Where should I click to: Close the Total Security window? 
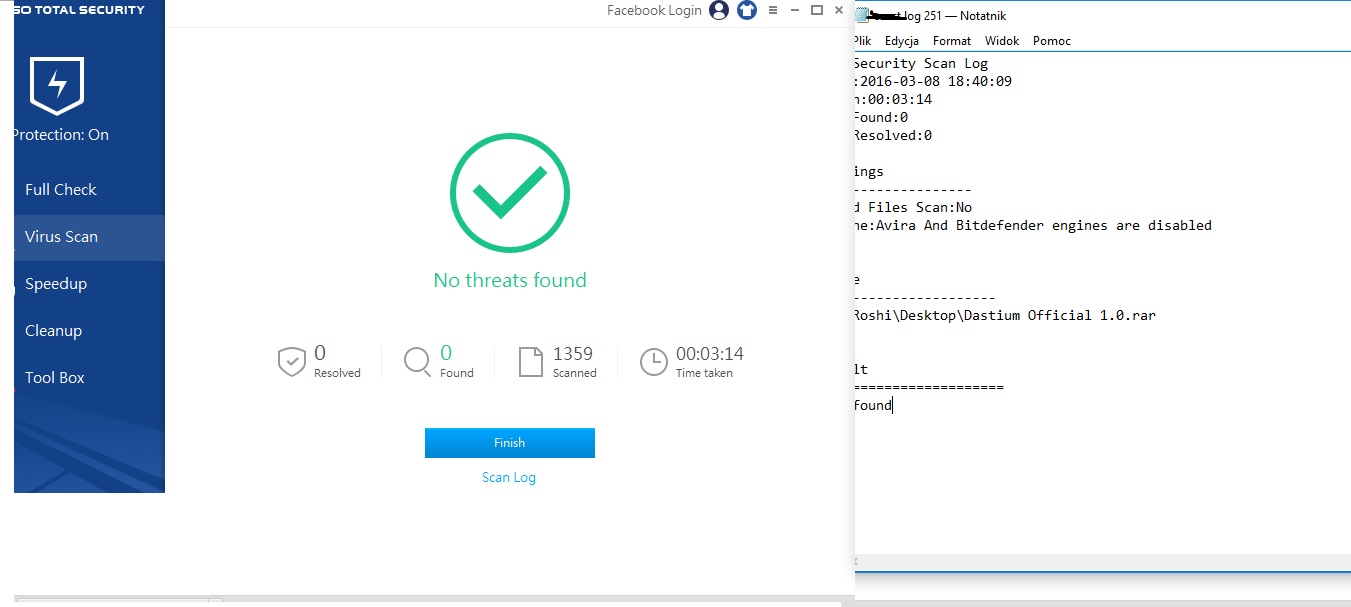(x=839, y=10)
